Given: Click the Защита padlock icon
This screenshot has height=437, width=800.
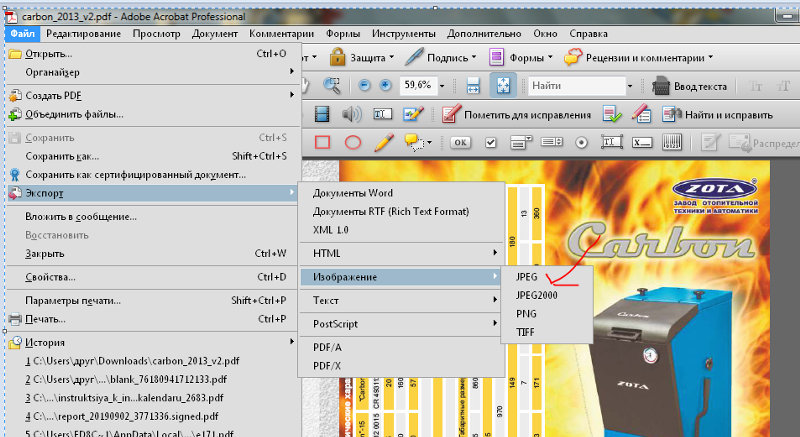Looking at the screenshot, I should tap(337, 57).
